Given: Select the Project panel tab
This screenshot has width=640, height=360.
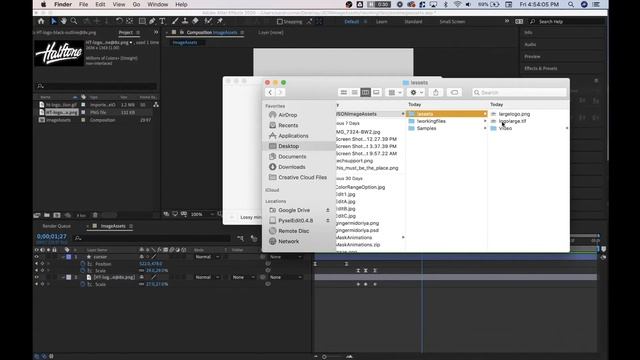Looking at the screenshot, I should coord(126,32).
